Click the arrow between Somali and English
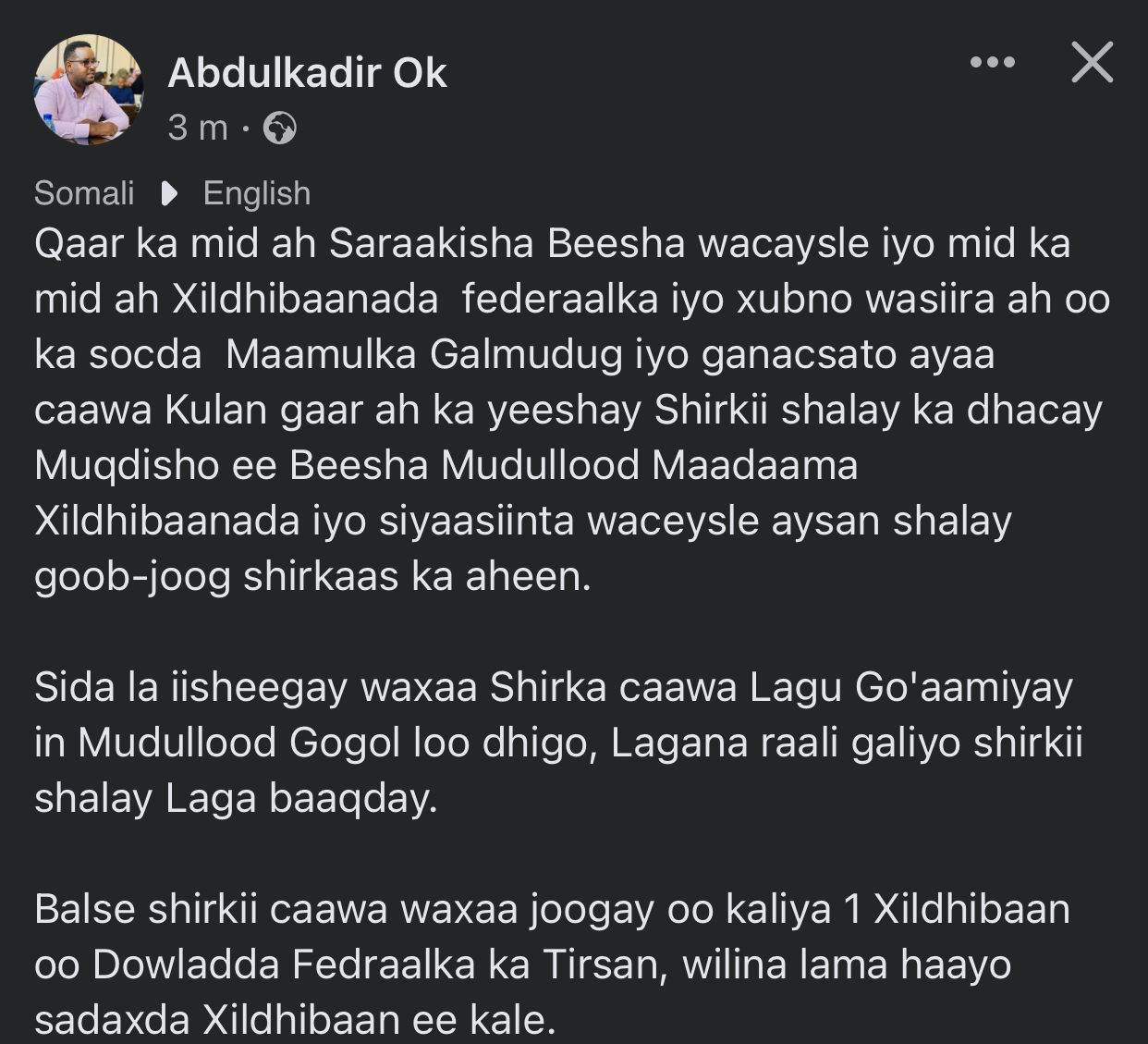The width and height of the screenshot is (1148, 1044). (169, 193)
